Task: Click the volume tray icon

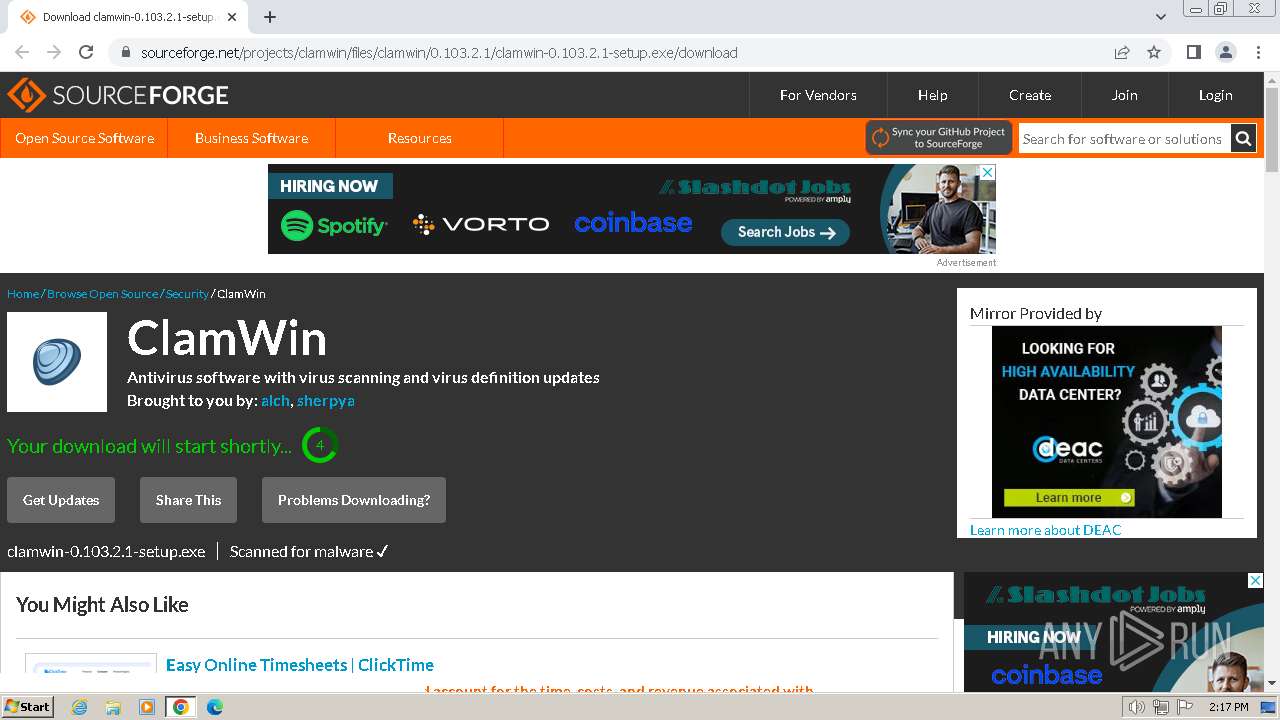Action: click(1137, 707)
